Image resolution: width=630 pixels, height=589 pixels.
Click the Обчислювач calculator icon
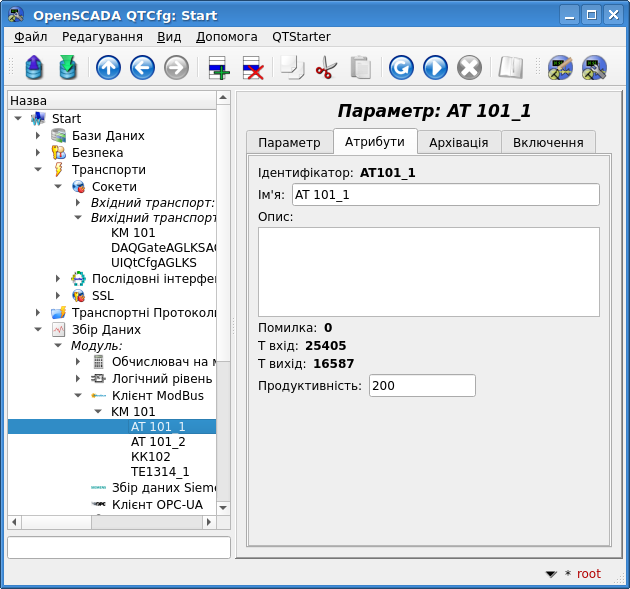(x=98, y=362)
